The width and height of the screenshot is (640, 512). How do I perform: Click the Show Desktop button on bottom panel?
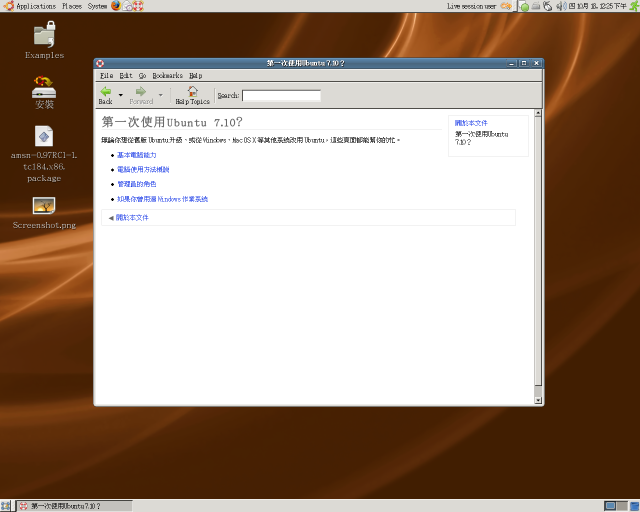click(x=6, y=506)
